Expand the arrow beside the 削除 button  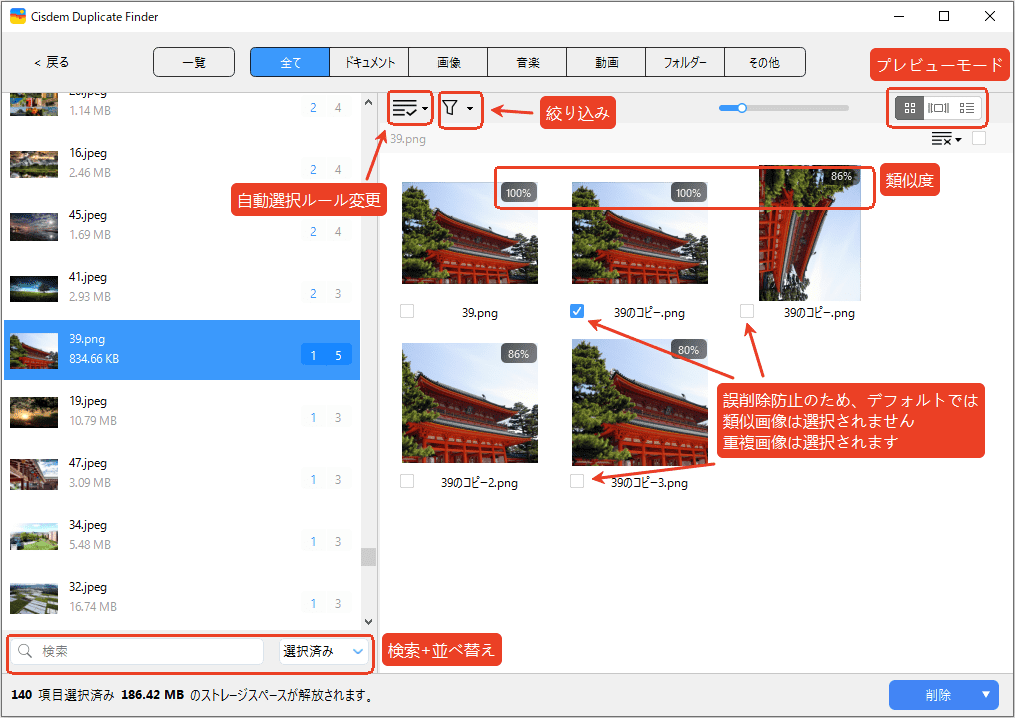986,695
